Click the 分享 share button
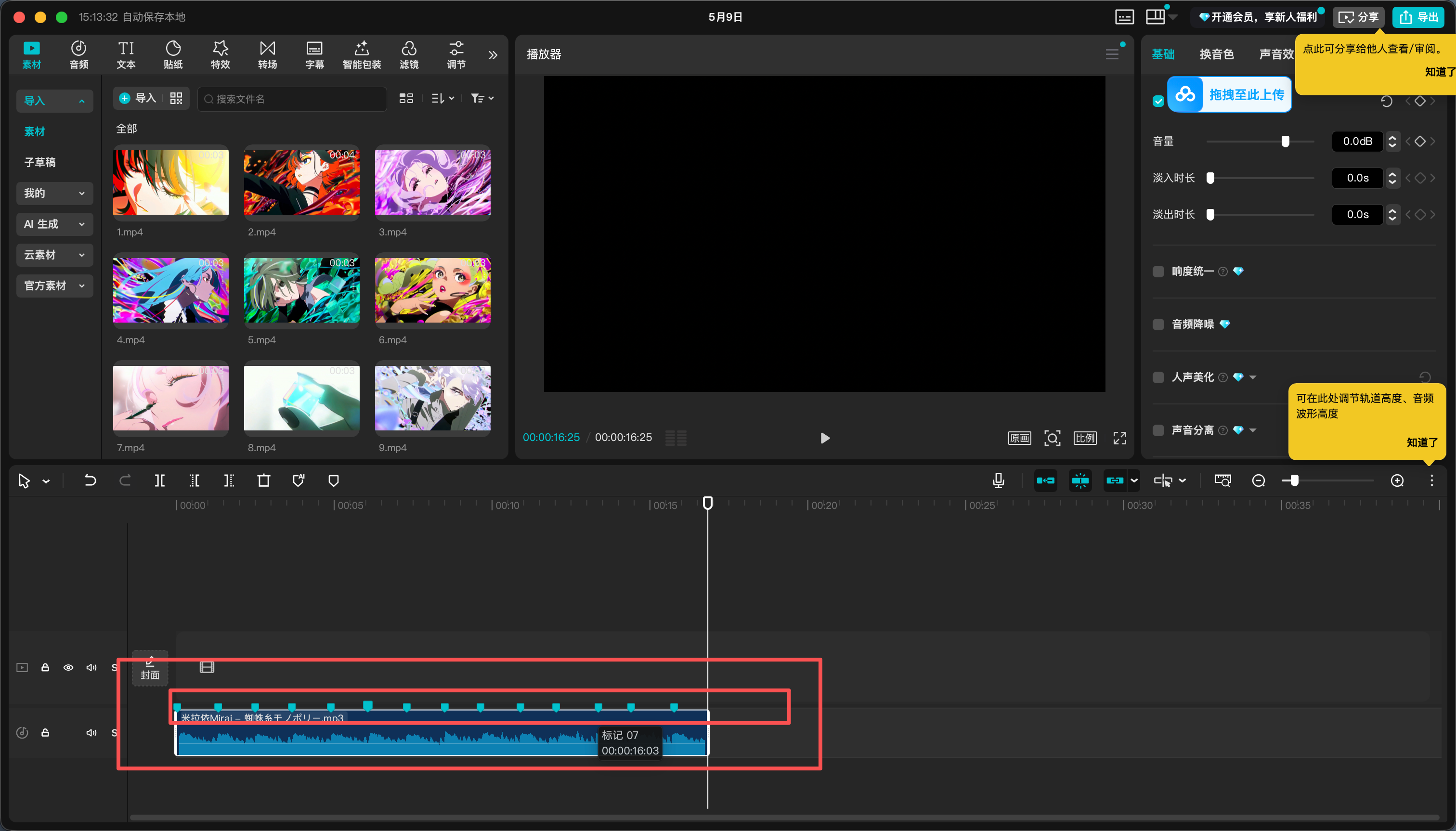Screen dimensions: 1456x831 click(x=1358, y=17)
